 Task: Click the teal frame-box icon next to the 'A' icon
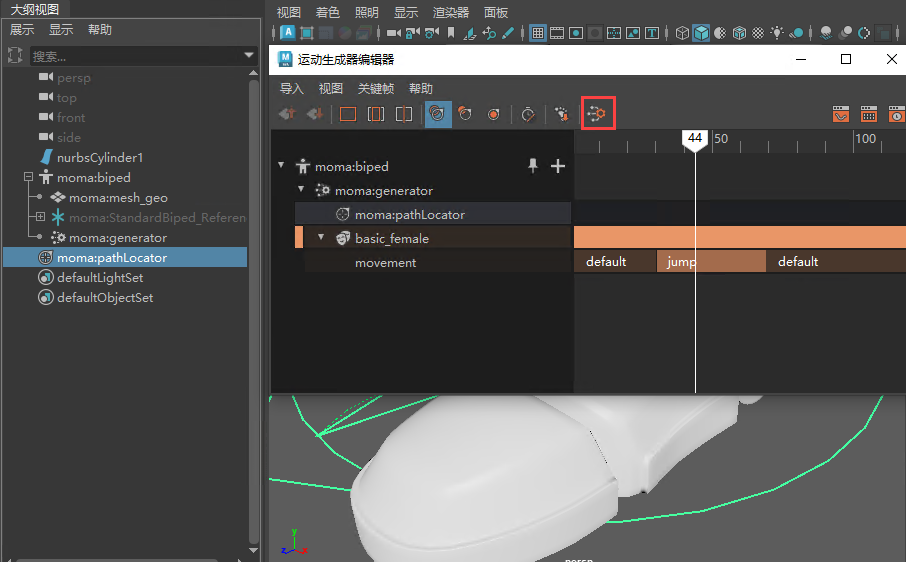pos(307,33)
